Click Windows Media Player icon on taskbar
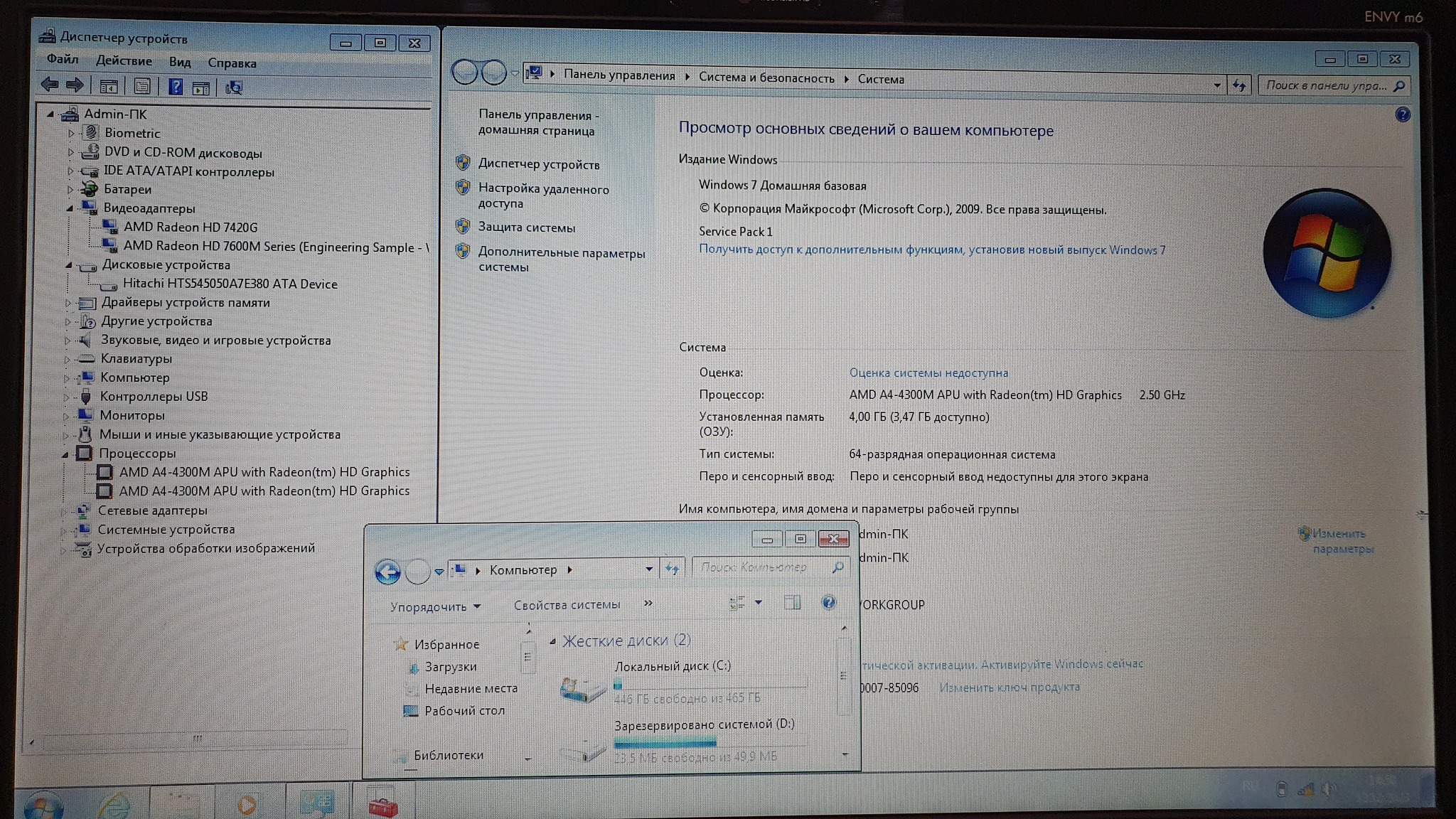This screenshot has height=819, width=1456. tap(247, 805)
